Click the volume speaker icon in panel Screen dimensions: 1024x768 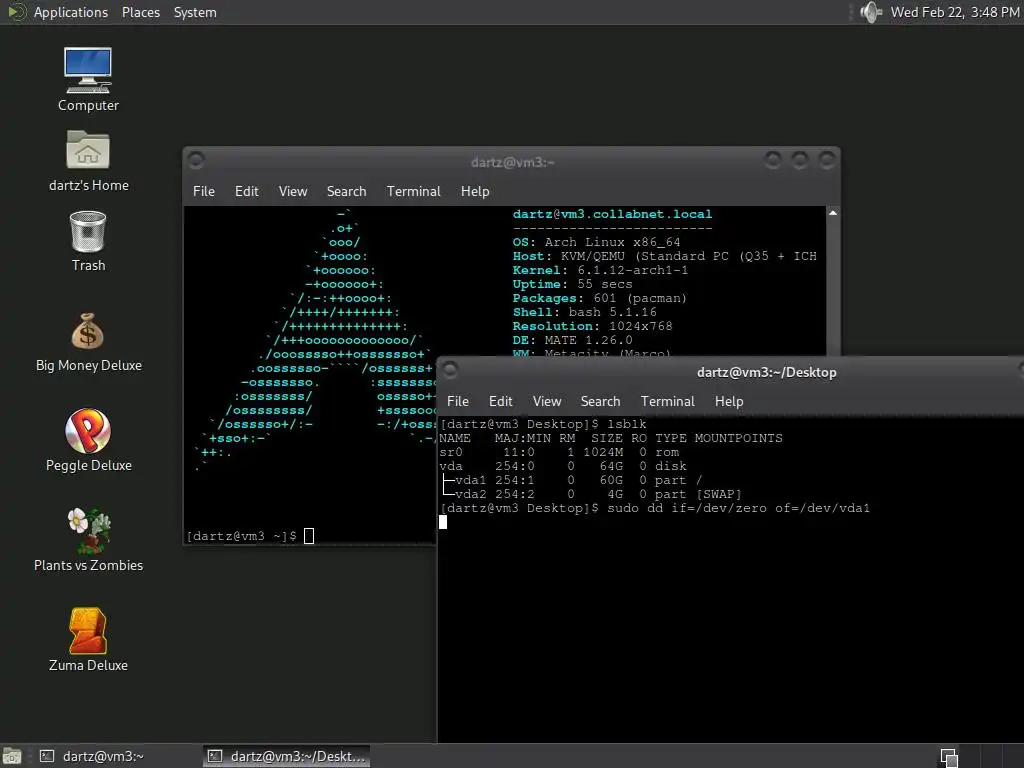tap(871, 12)
